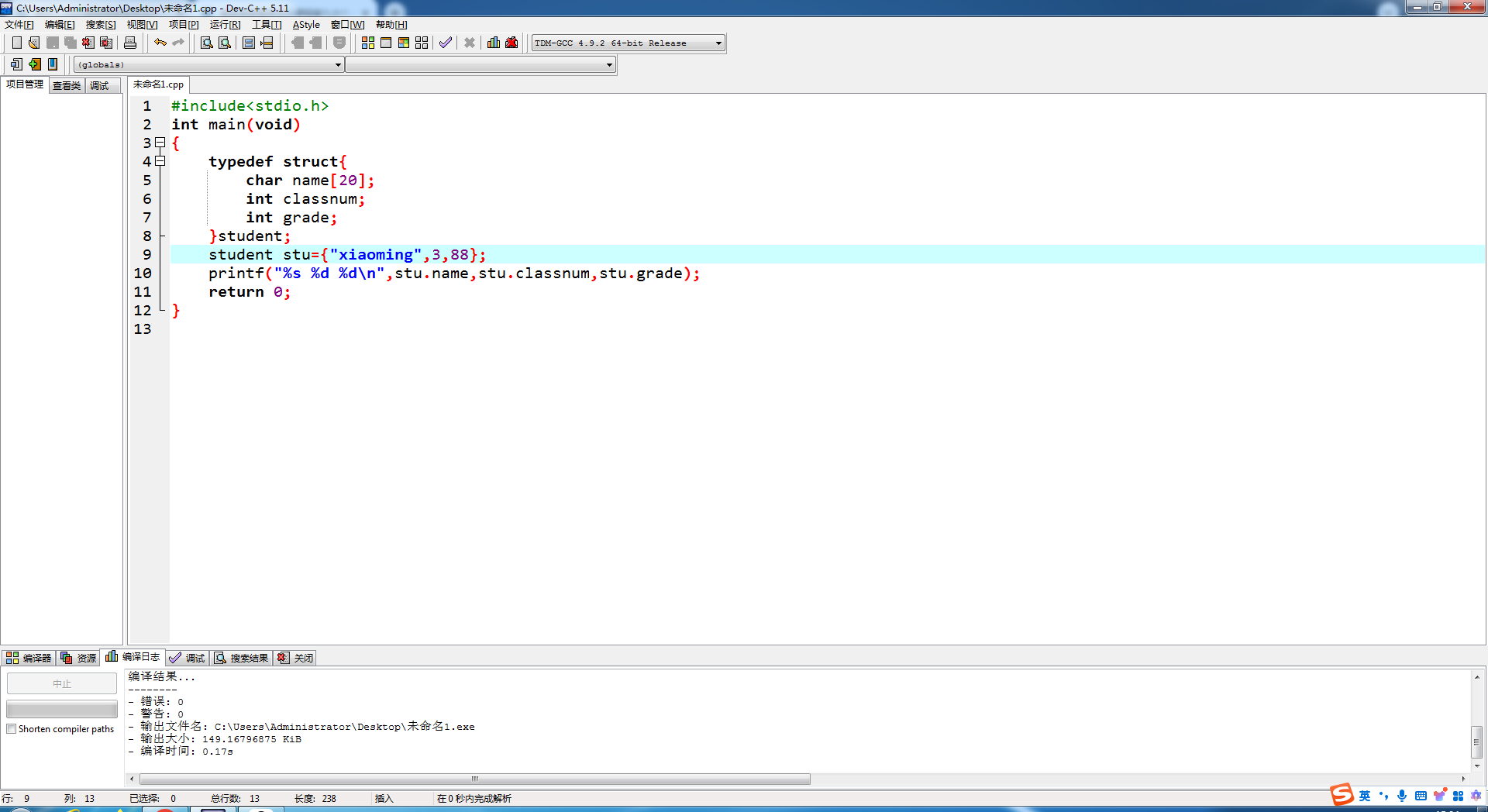This screenshot has height=812, width=1488.
Task: Click the 中止 abort button
Action: pyautogui.click(x=62, y=683)
